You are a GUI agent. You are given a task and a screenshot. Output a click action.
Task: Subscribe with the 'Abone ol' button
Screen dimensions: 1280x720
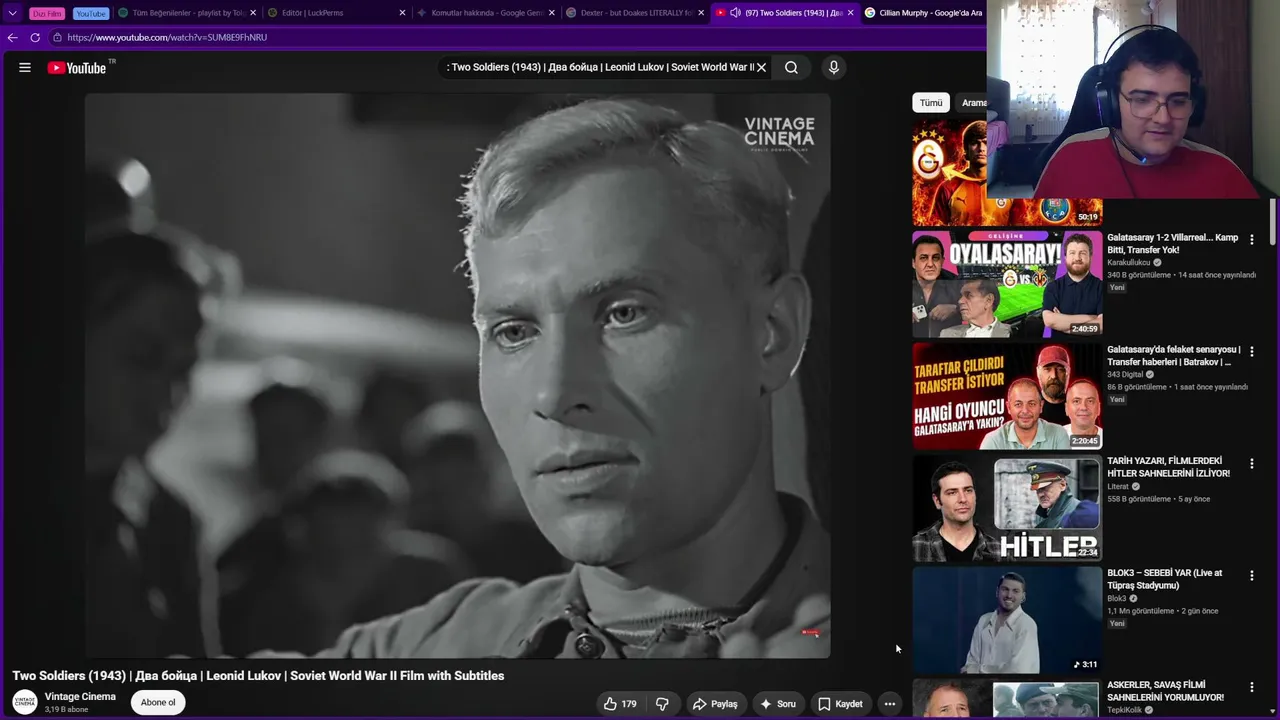point(158,702)
